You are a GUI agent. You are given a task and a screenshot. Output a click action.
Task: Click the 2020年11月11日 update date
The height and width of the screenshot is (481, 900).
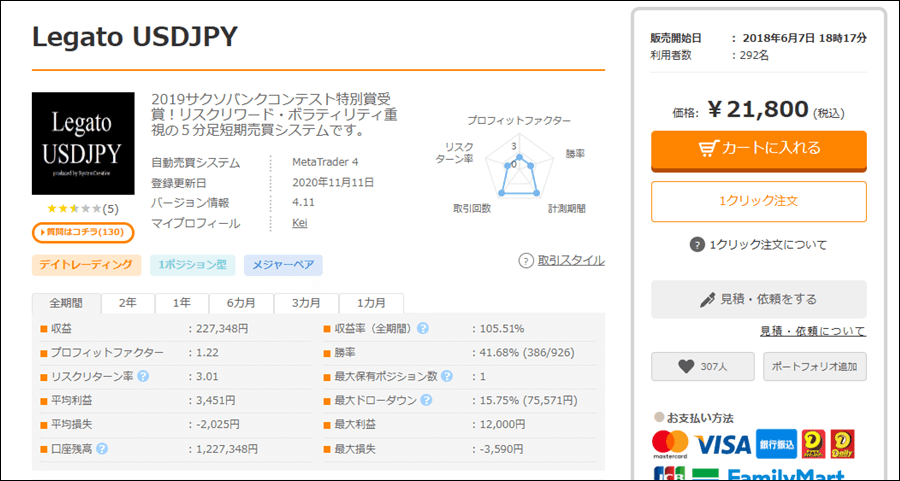(x=333, y=183)
